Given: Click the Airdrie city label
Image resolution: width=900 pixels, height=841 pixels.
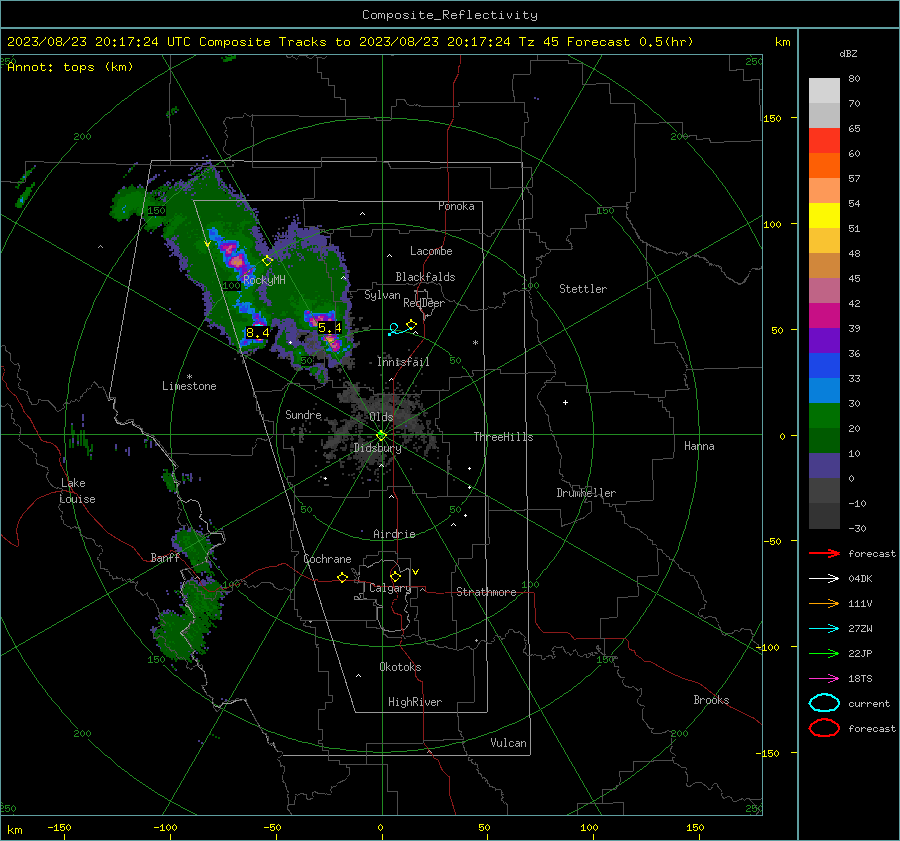Looking at the screenshot, I should point(394,534).
